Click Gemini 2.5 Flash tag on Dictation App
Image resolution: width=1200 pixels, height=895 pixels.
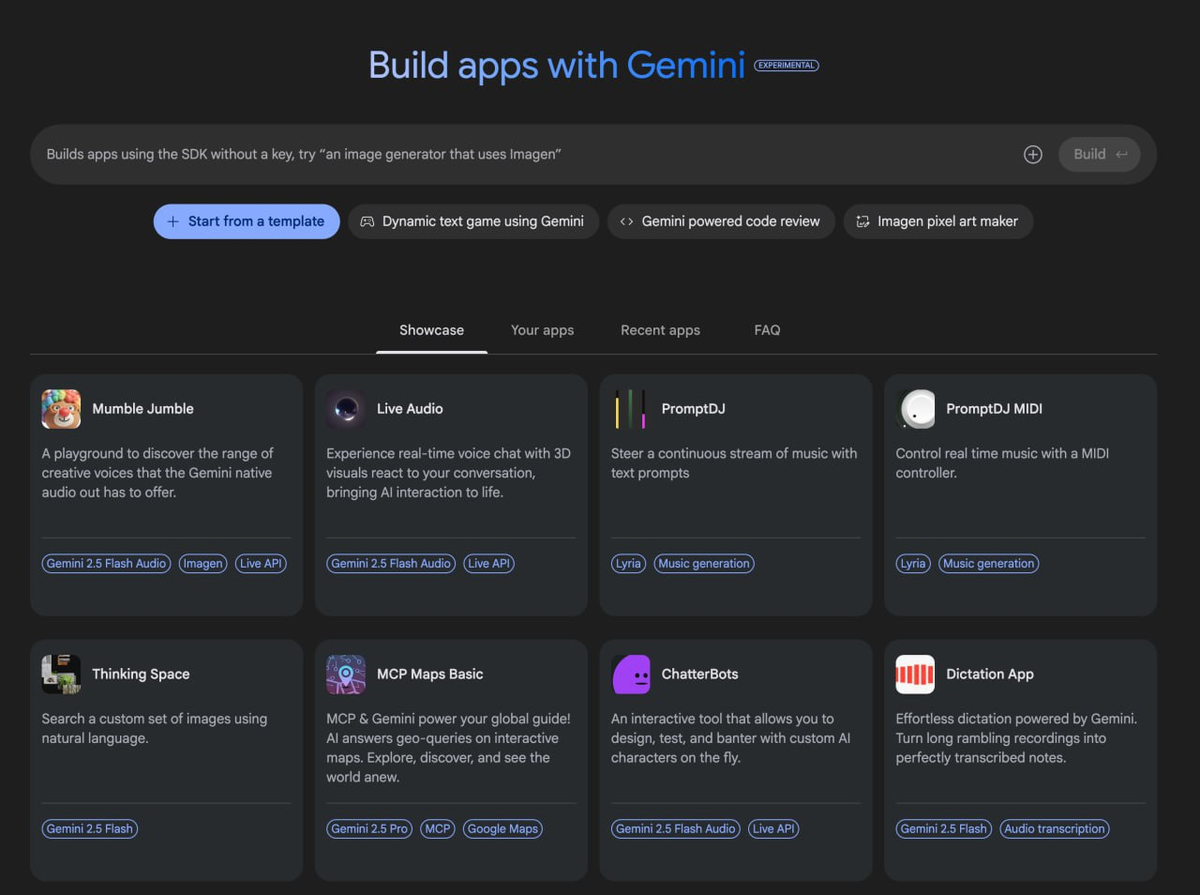click(944, 828)
